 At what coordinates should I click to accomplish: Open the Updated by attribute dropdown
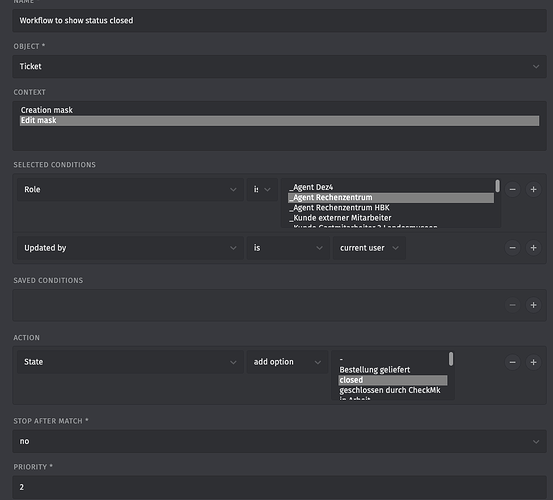[130, 248]
